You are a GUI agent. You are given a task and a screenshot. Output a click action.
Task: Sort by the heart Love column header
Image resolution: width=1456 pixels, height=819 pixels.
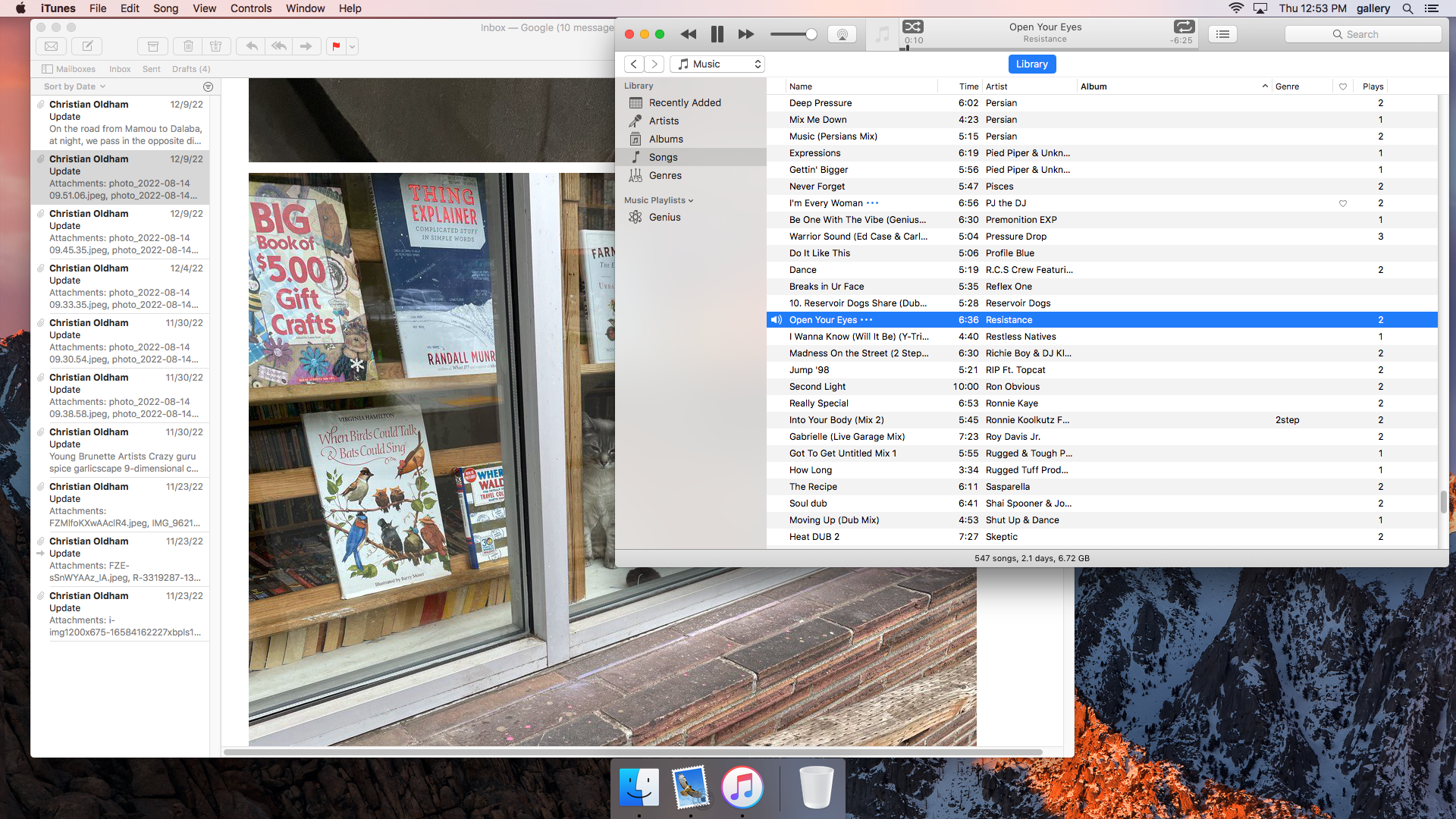tap(1343, 86)
